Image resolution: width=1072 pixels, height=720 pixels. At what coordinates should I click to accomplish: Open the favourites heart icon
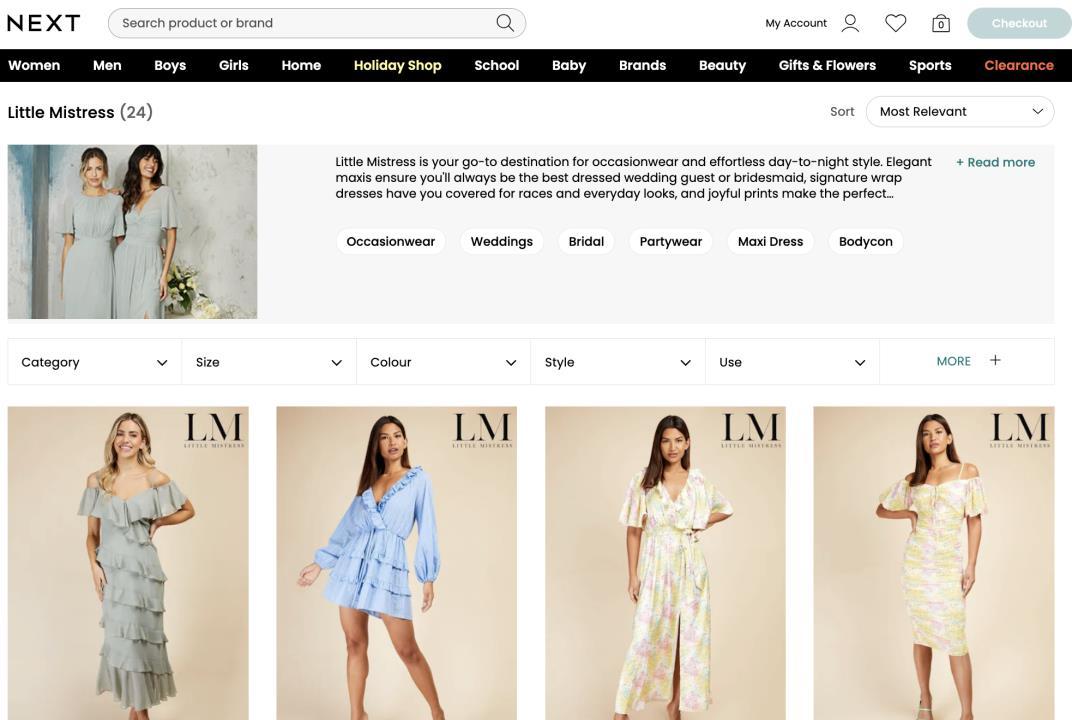pyautogui.click(x=896, y=23)
